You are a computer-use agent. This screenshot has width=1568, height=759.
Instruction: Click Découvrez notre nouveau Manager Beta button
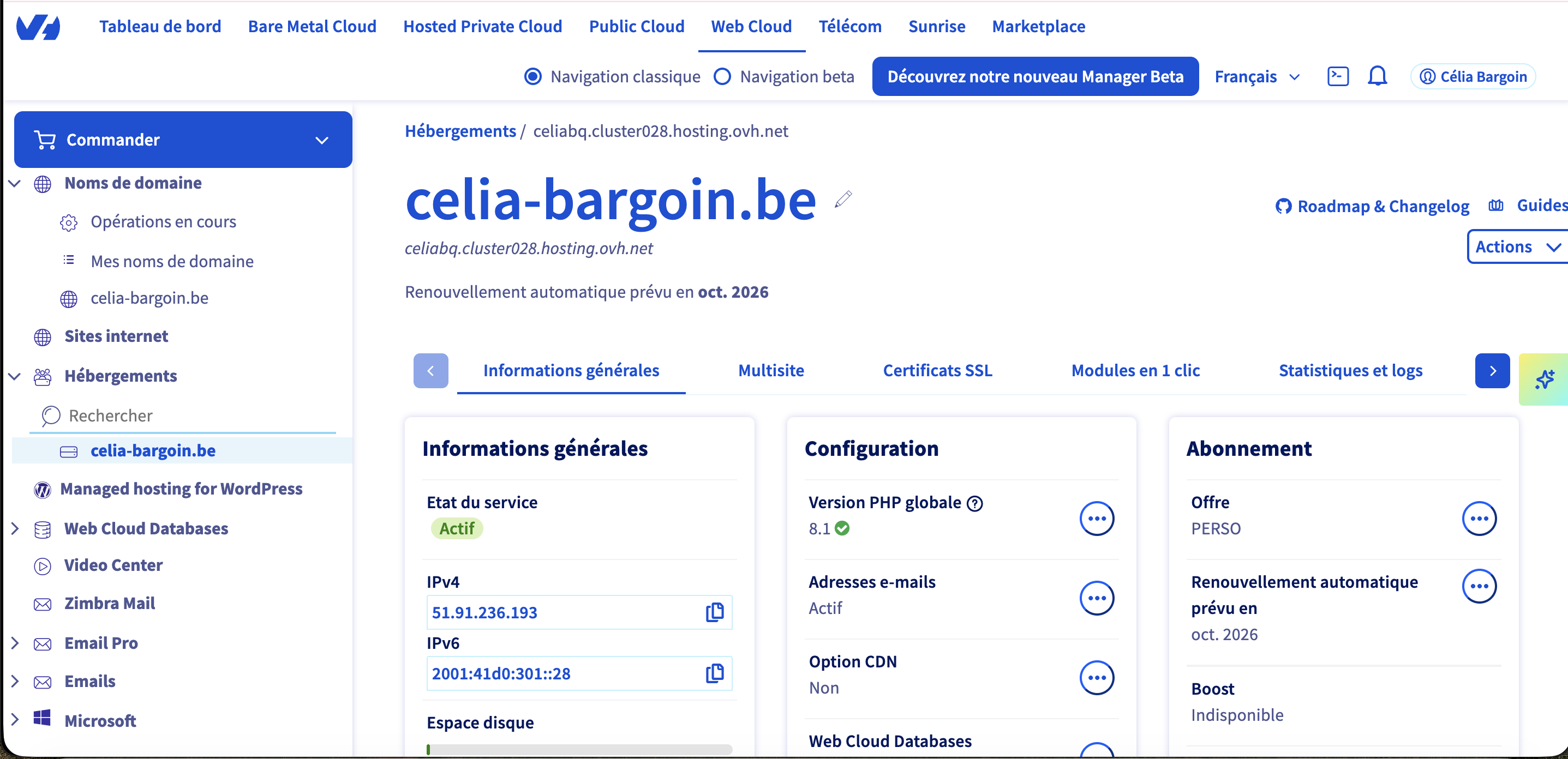1035,77
